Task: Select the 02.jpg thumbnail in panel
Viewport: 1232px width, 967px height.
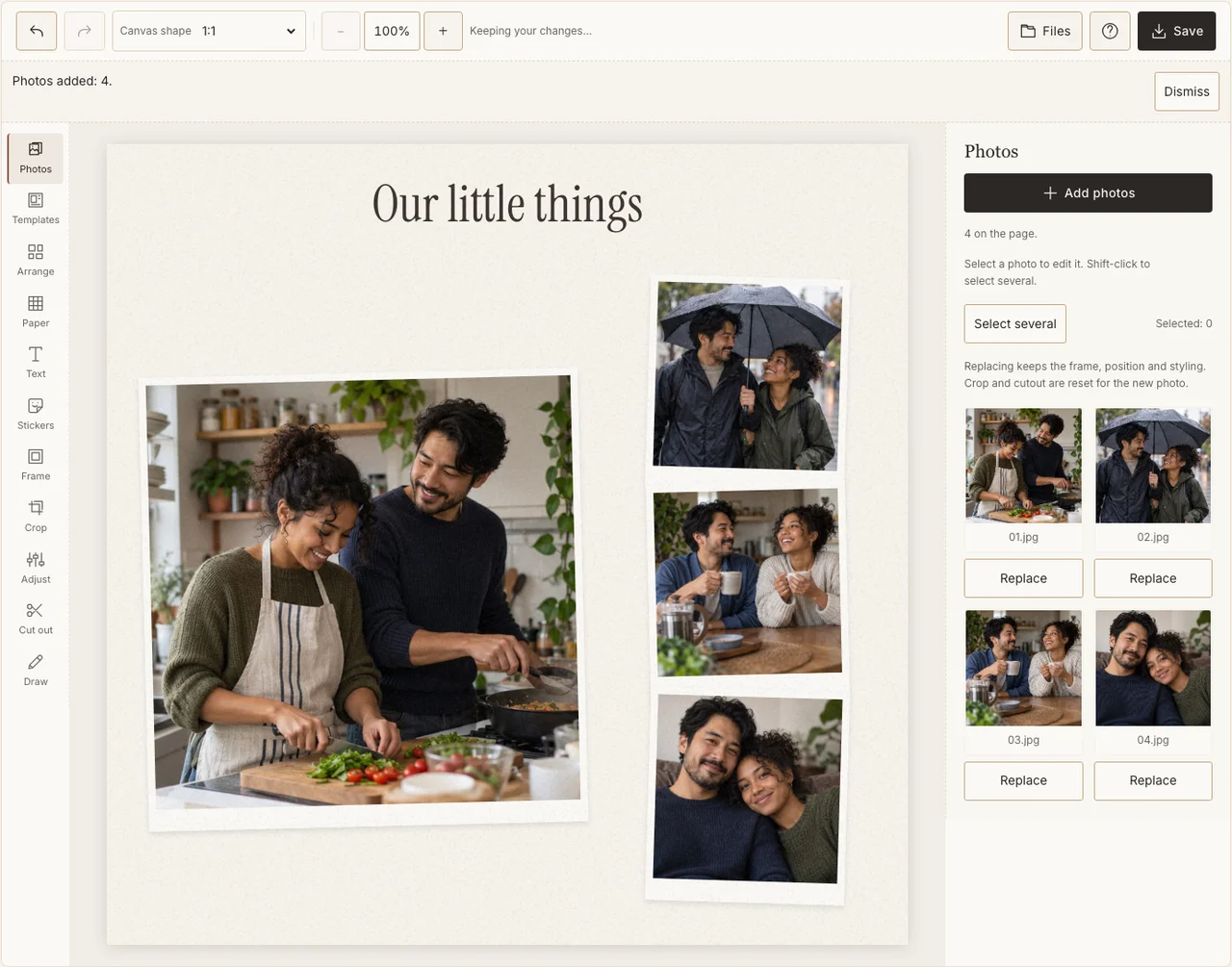Action: [x=1153, y=466]
